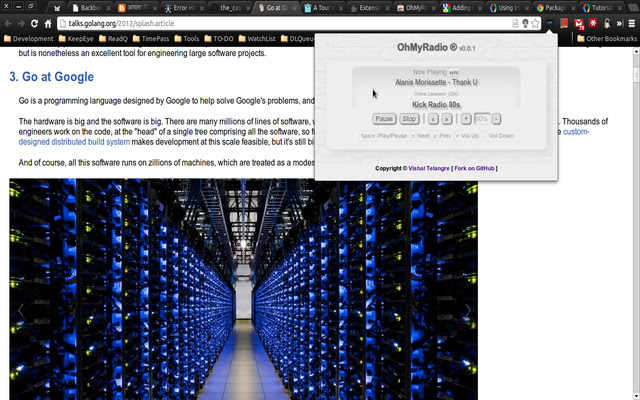The width and height of the screenshot is (640, 400).
Task: Open the Tools bookmarks folder
Action: pyautogui.click(x=187, y=39)
